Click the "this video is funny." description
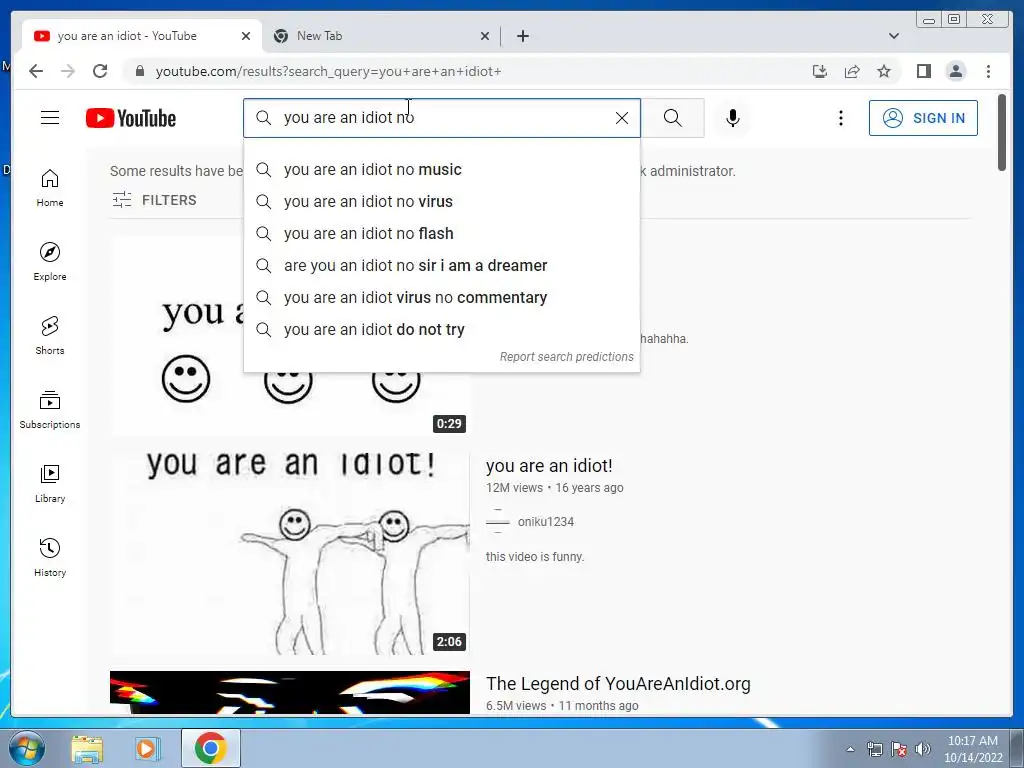This screenshot has width=1024, height=768. 535,557
